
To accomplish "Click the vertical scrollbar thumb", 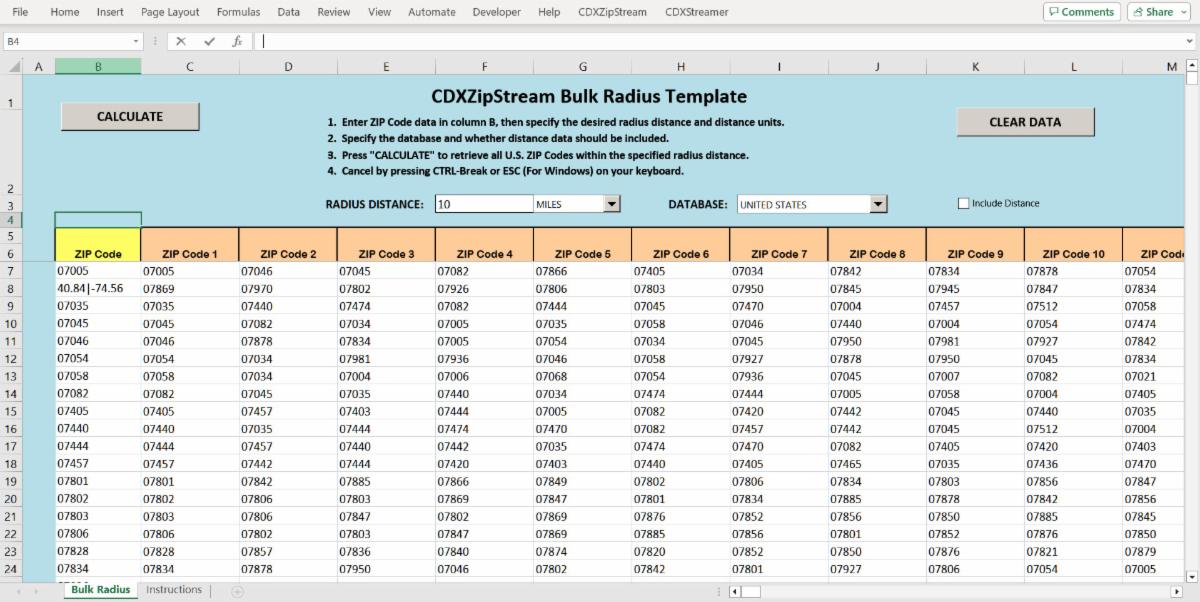I will coord(1191,80).
